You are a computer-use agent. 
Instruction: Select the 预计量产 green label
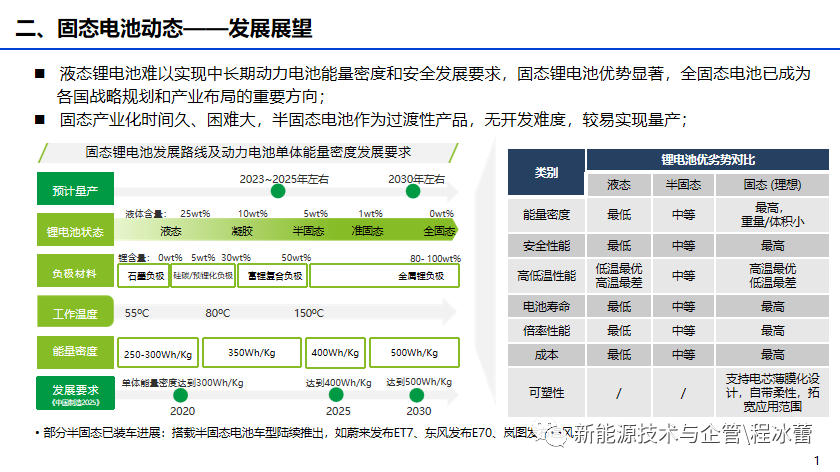pyautogui.click(x=75, y=189)
